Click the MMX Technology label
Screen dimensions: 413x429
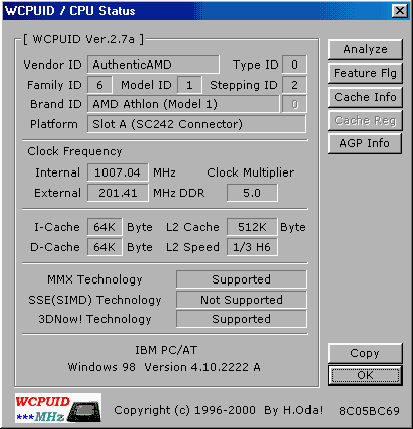95,279
